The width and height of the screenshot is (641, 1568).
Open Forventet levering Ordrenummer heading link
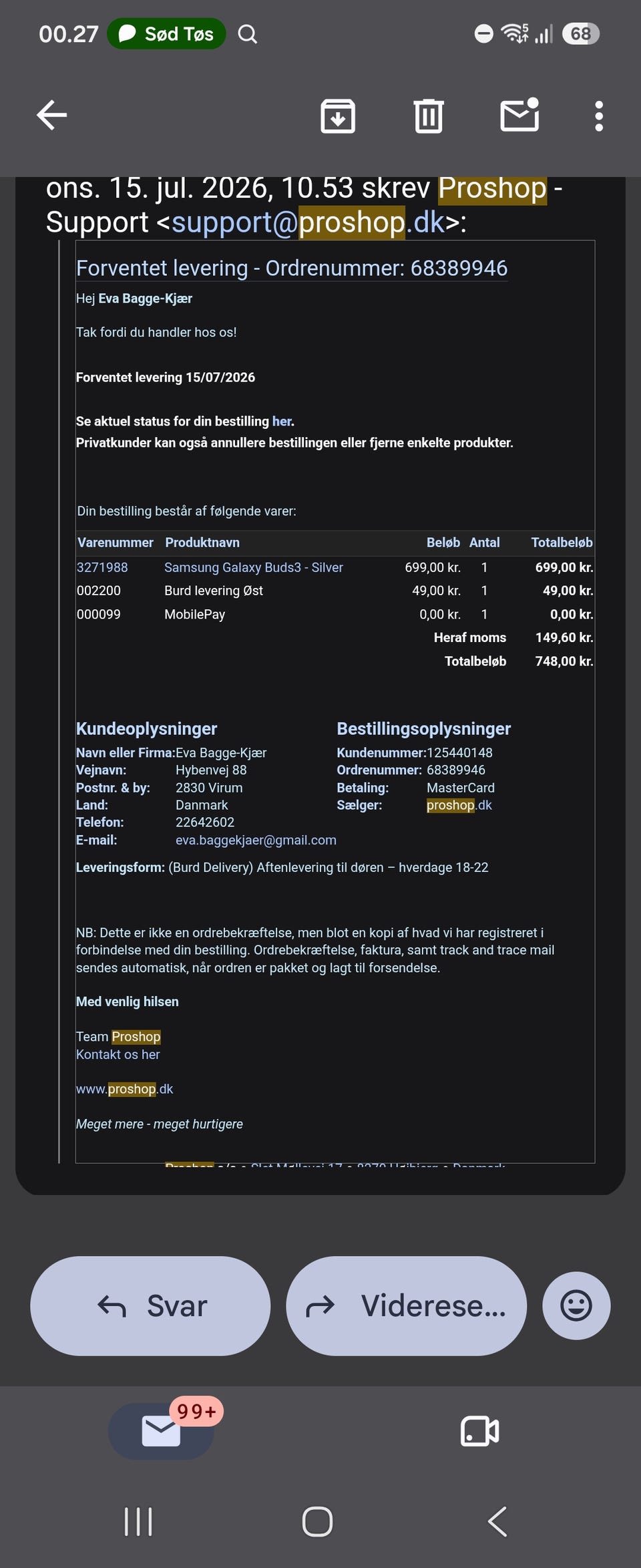click(x=292, y=268)
